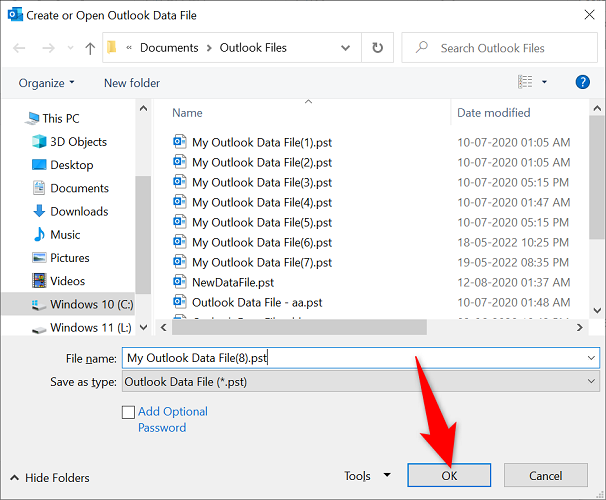
Task: Click the navigation pane scroll down arrow
Action: coord(143,328)
